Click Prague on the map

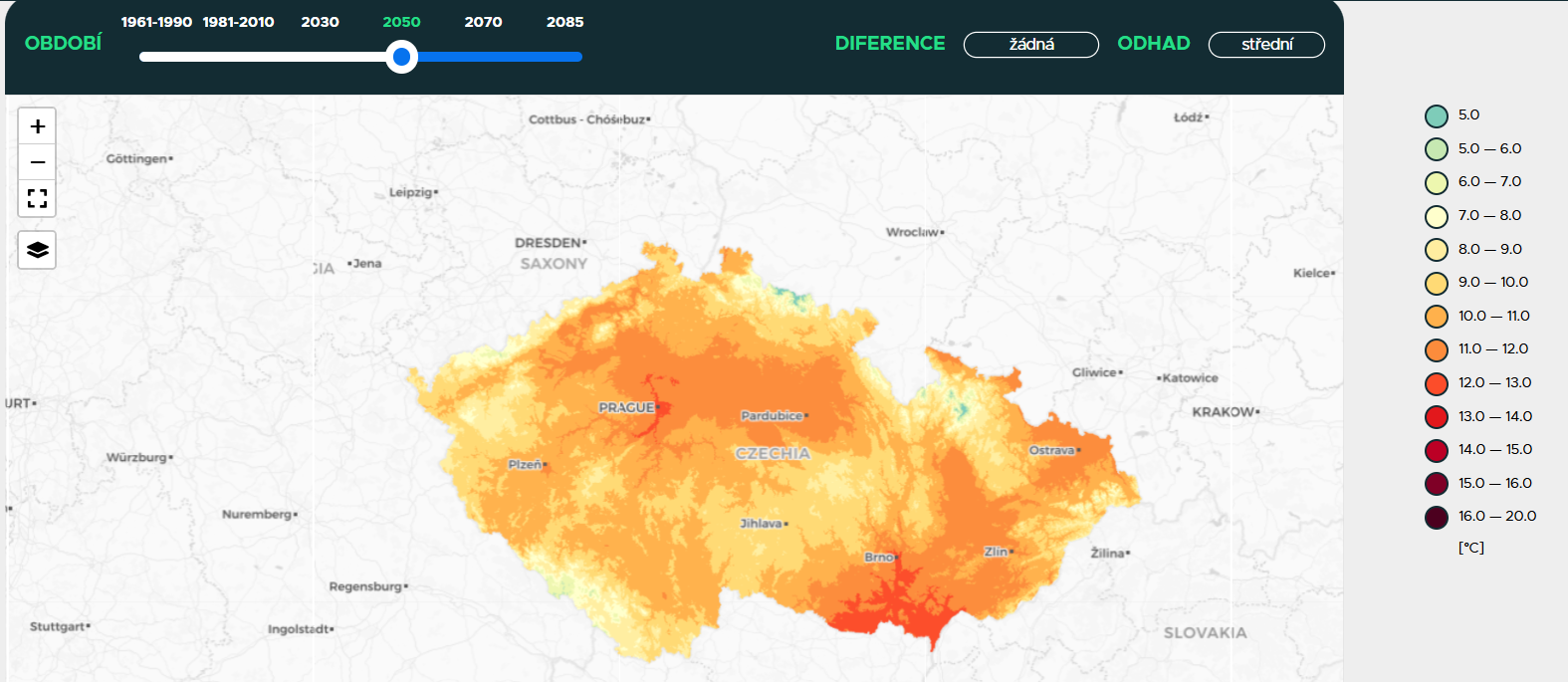627,407
